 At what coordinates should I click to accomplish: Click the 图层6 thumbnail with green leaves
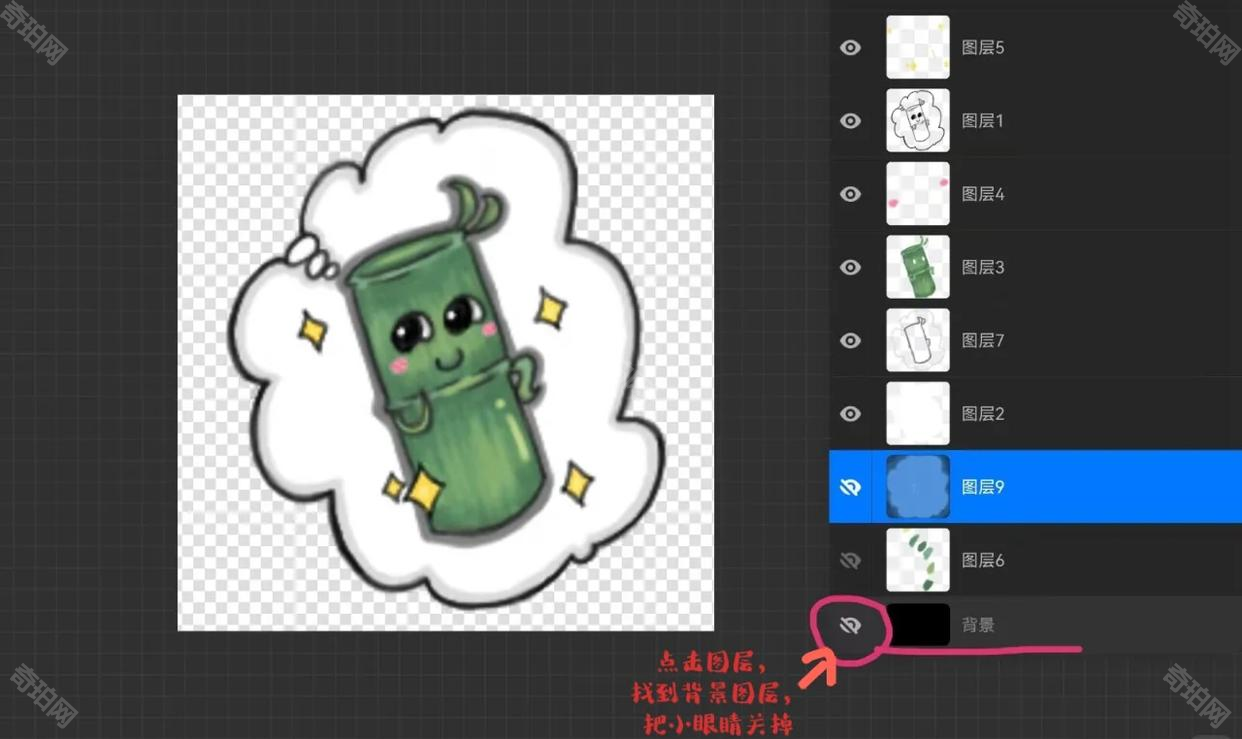click(x=918, y=560)
